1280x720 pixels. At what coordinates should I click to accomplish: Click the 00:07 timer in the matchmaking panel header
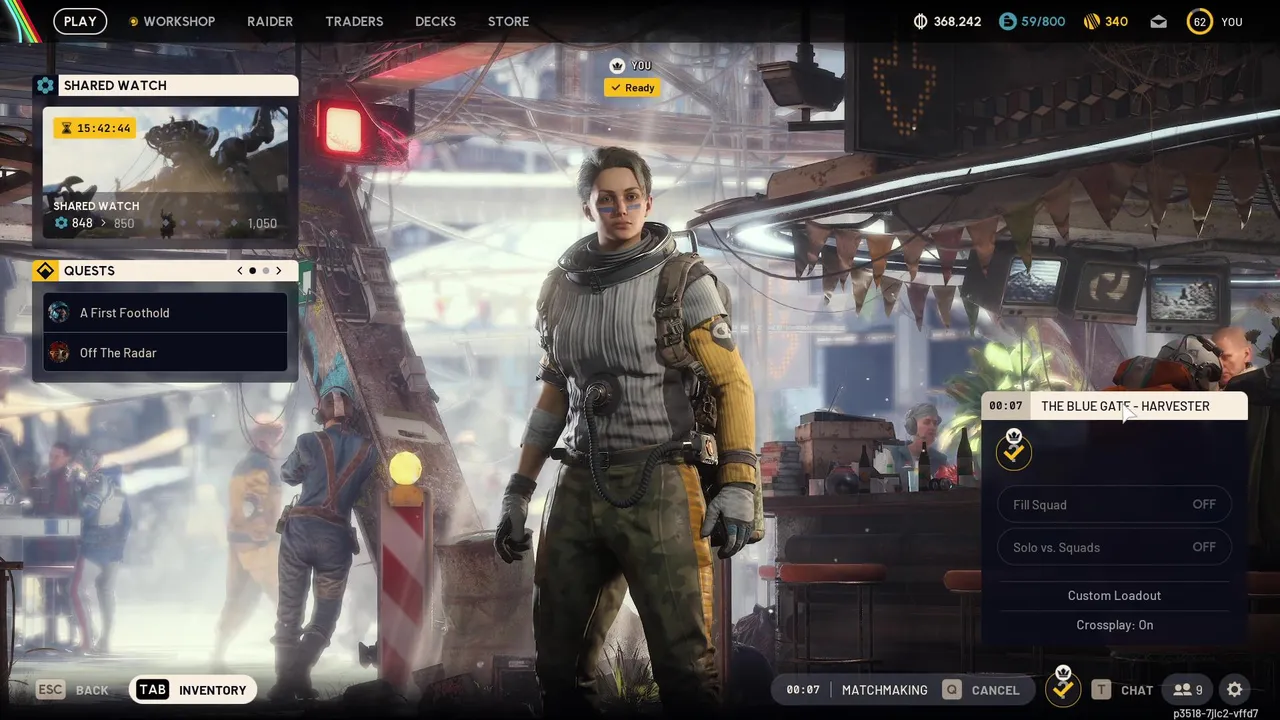[1006, 406]
